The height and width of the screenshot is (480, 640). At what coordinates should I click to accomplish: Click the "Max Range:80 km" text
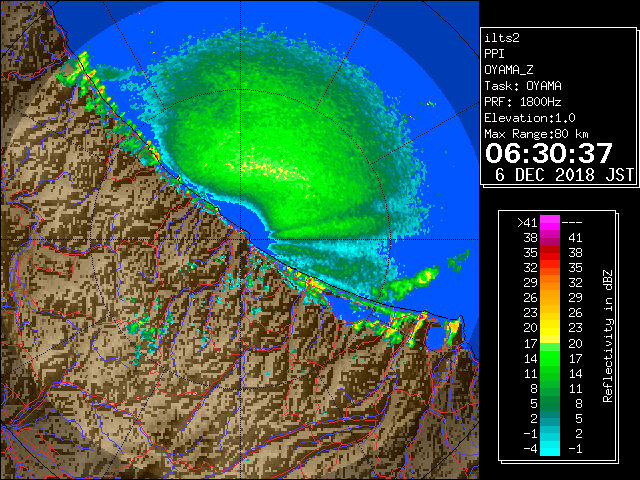pyautogui.click(x=536, y=134)
